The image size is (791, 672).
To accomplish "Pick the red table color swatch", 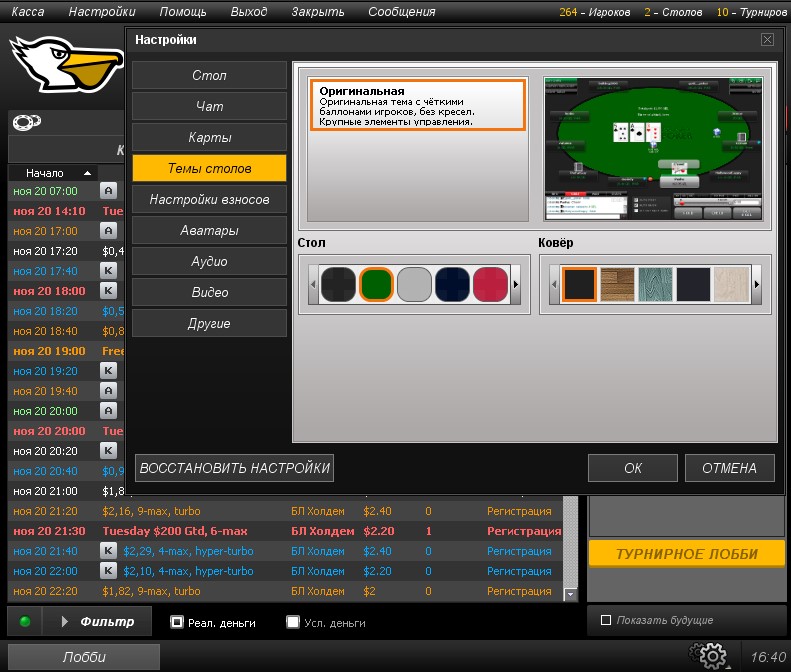I will [490, 284].
